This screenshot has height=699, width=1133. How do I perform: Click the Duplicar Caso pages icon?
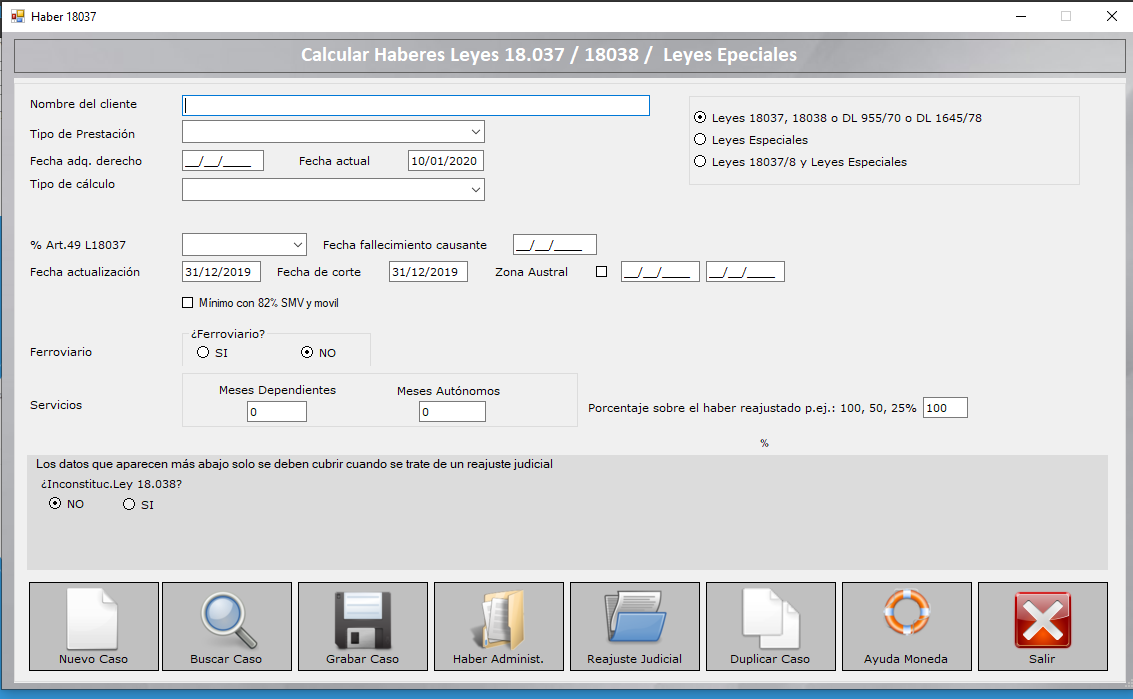click(x=770, y=620)
